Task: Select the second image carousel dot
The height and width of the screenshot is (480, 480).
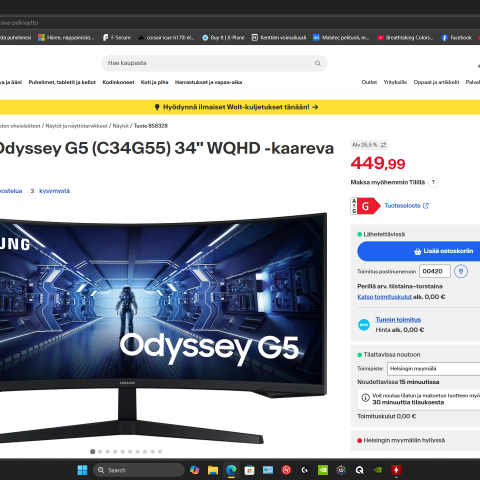Action: pos(100,452)
